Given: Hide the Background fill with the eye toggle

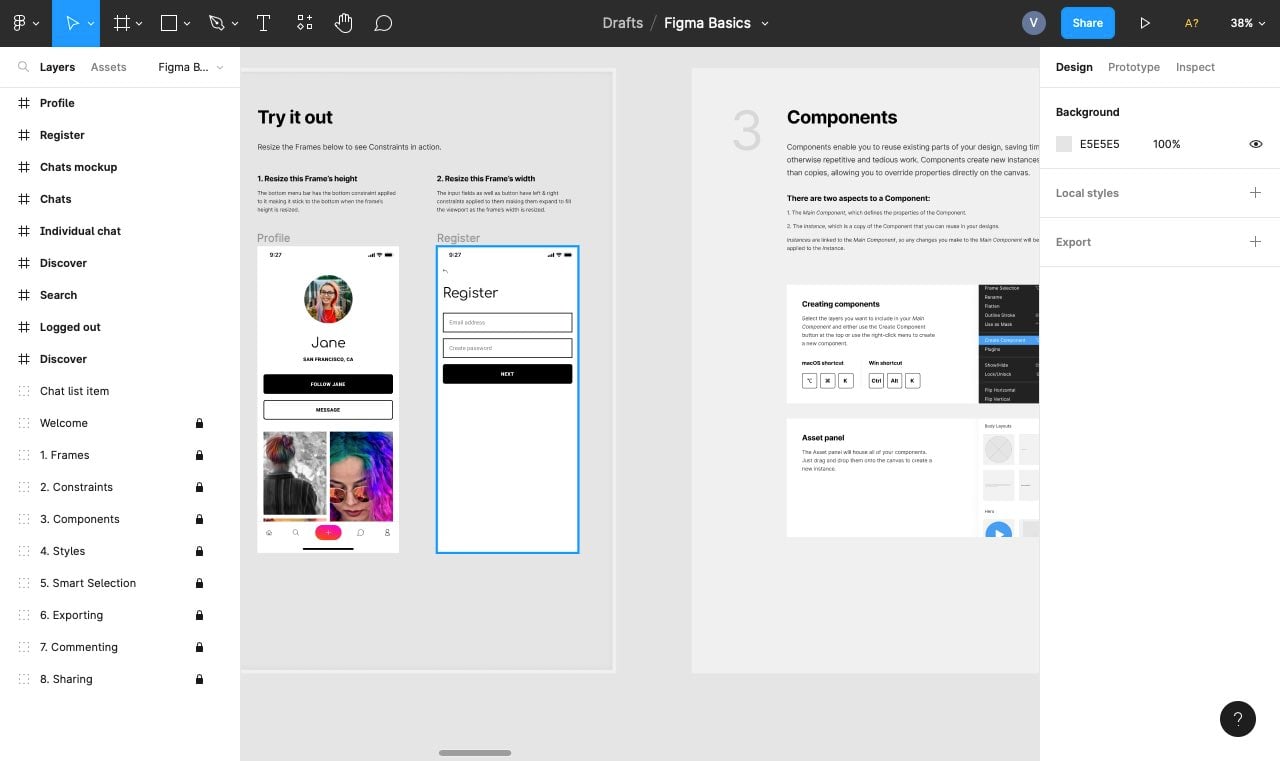Looking at the screenshot, I should click(1256, 144).
